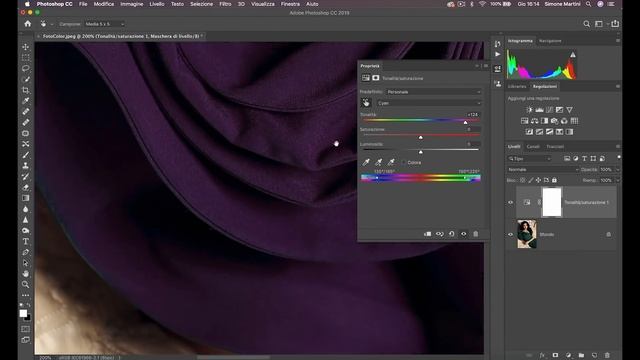Open the Livelli panel menu
Image resolution: width=640 pixels, height=360 pixels.
click(x=618, y=147)
